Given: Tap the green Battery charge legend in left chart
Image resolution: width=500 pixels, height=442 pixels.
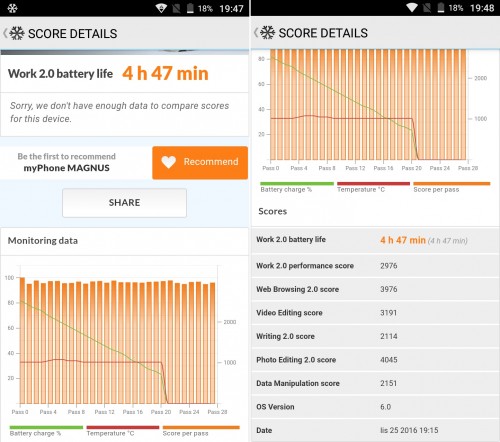Looking at the screenshot, I should point(46,431).
